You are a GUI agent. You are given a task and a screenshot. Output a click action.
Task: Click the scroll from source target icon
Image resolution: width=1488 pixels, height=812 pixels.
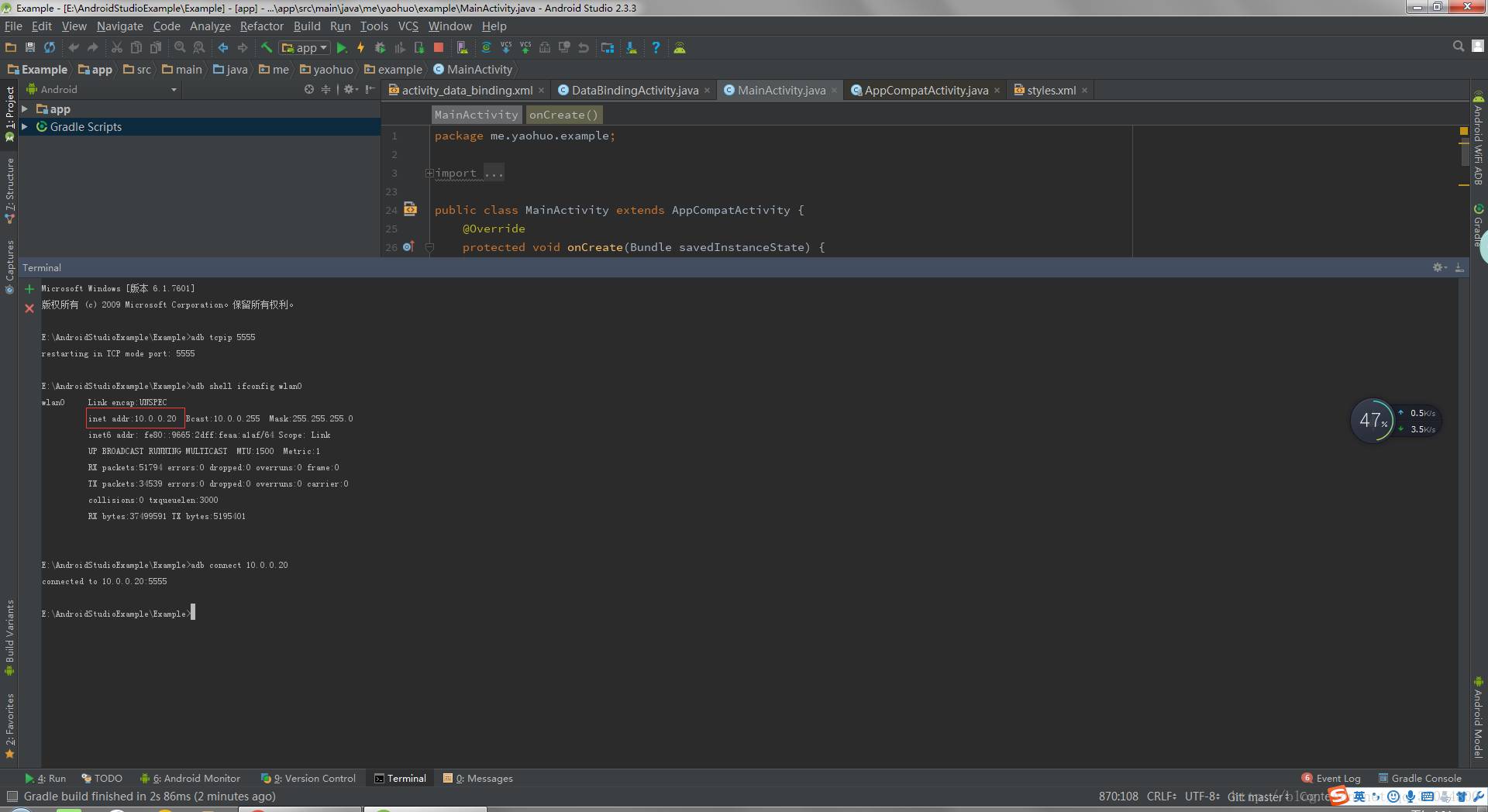click(x=309, y=90)
